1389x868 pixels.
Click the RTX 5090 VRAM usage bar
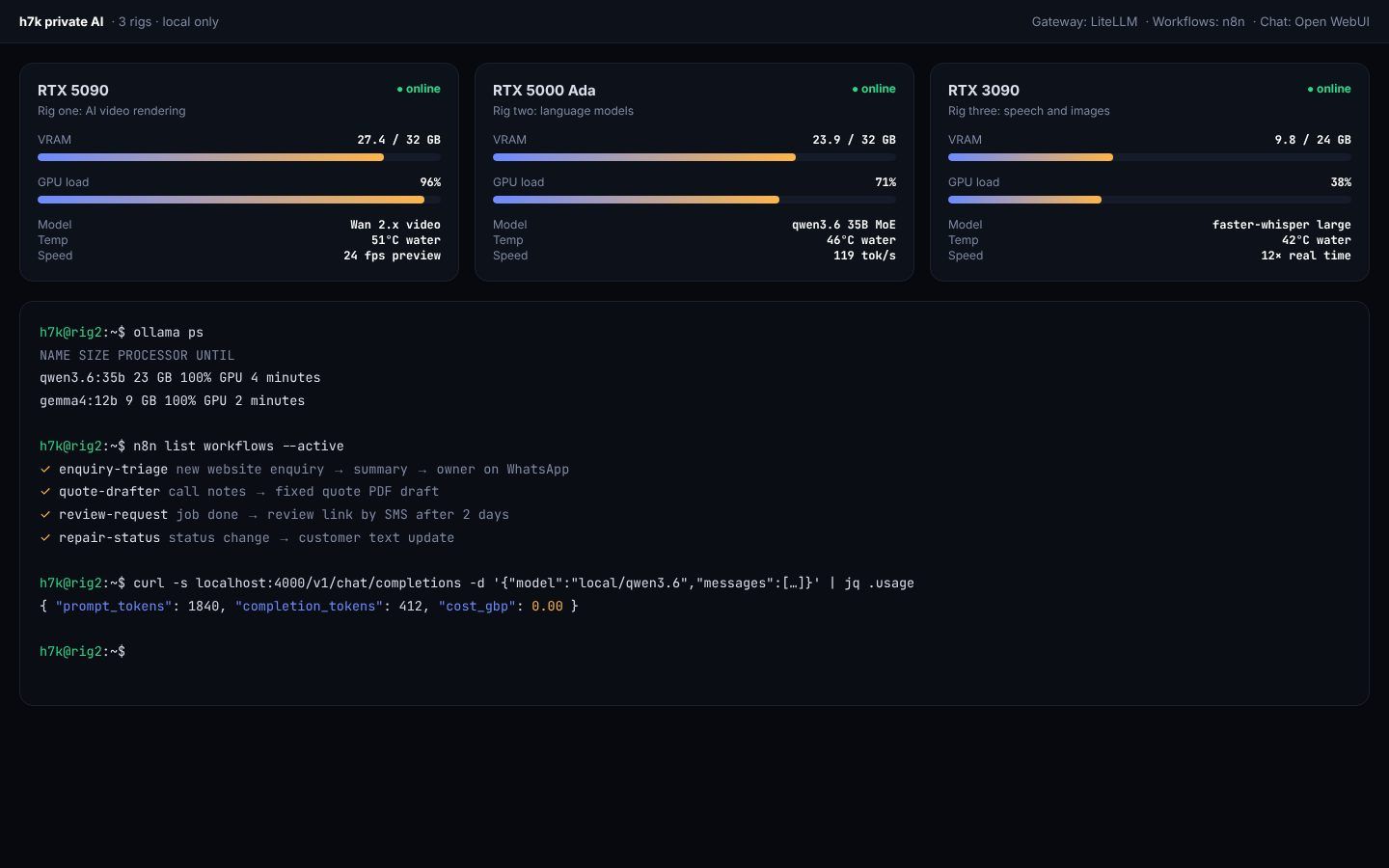239,157
